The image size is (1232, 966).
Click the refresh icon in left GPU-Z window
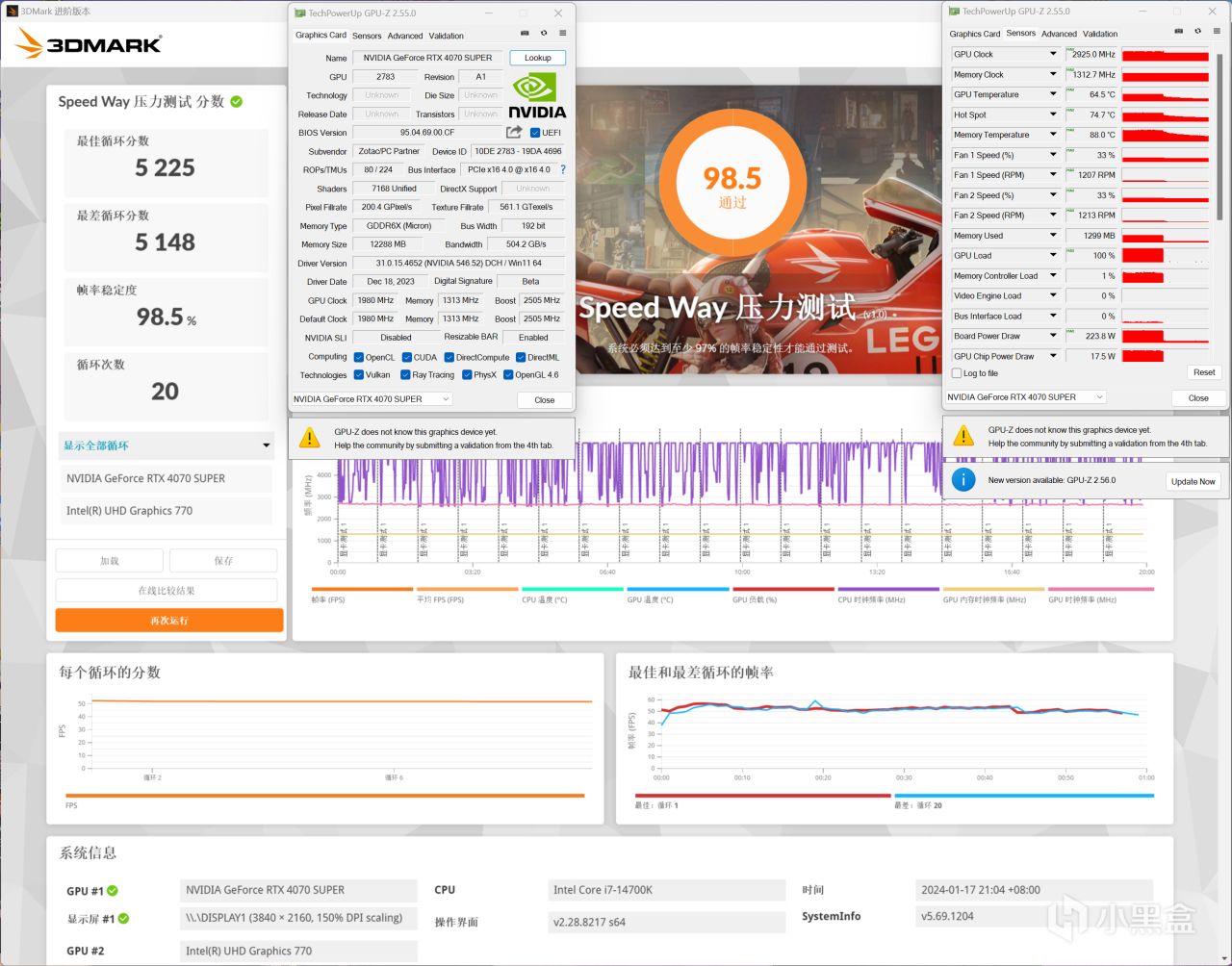point(544,34)
